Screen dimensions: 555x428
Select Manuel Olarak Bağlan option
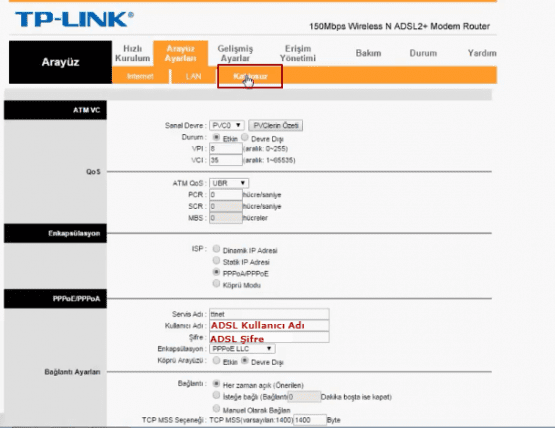click(x=216, y=408)
